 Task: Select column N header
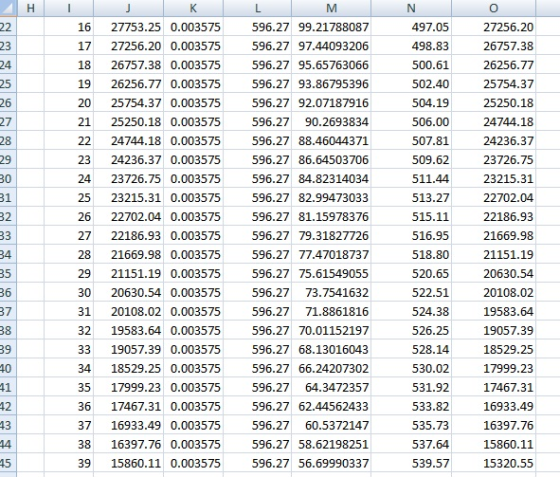[411, 8]
